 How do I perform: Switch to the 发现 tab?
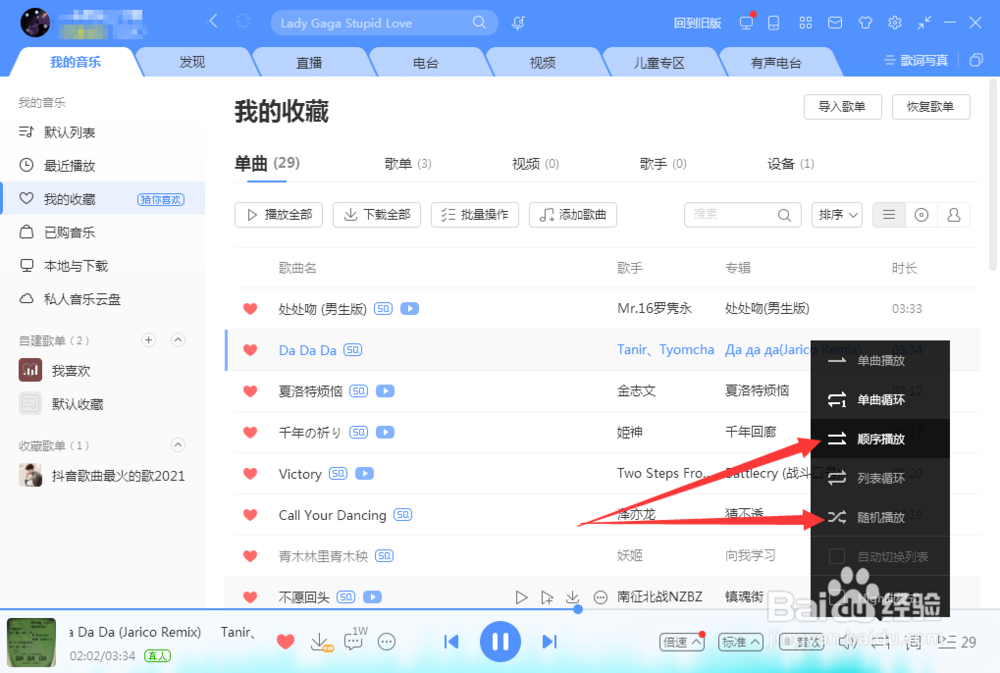coord(192,63)
